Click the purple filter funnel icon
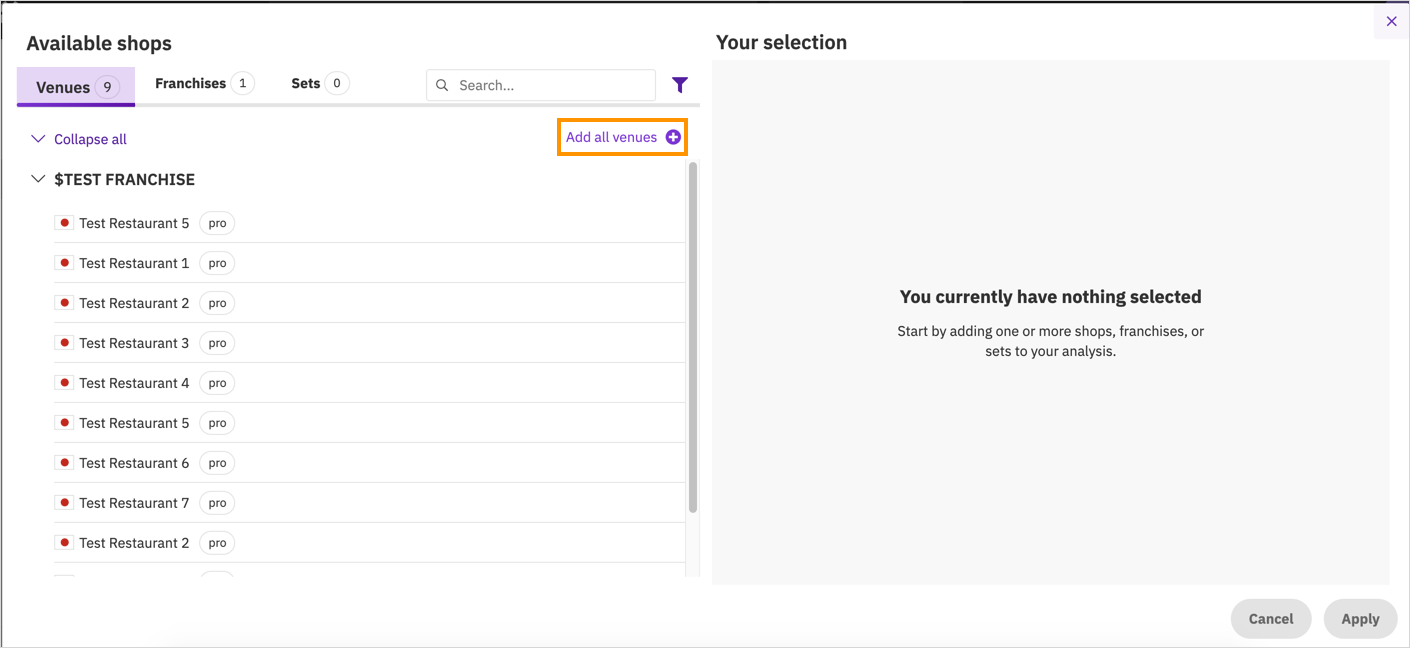The image size is (1410, 648). tap(680, 85)
